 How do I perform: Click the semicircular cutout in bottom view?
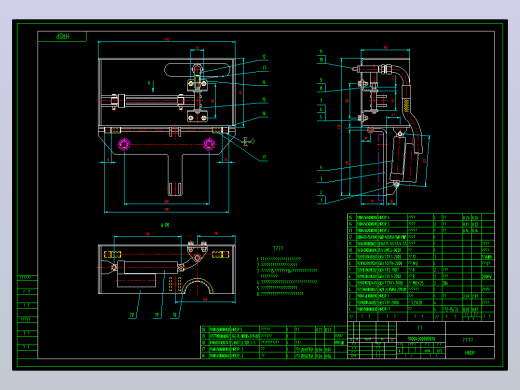coord(197,287)
